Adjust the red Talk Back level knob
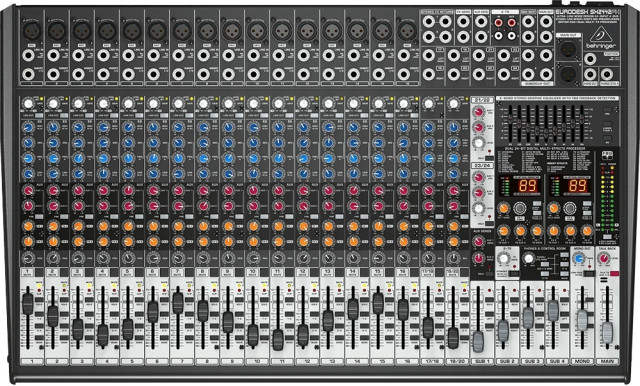The width and height of the screenshot is (640, 386). coord(603,258)
